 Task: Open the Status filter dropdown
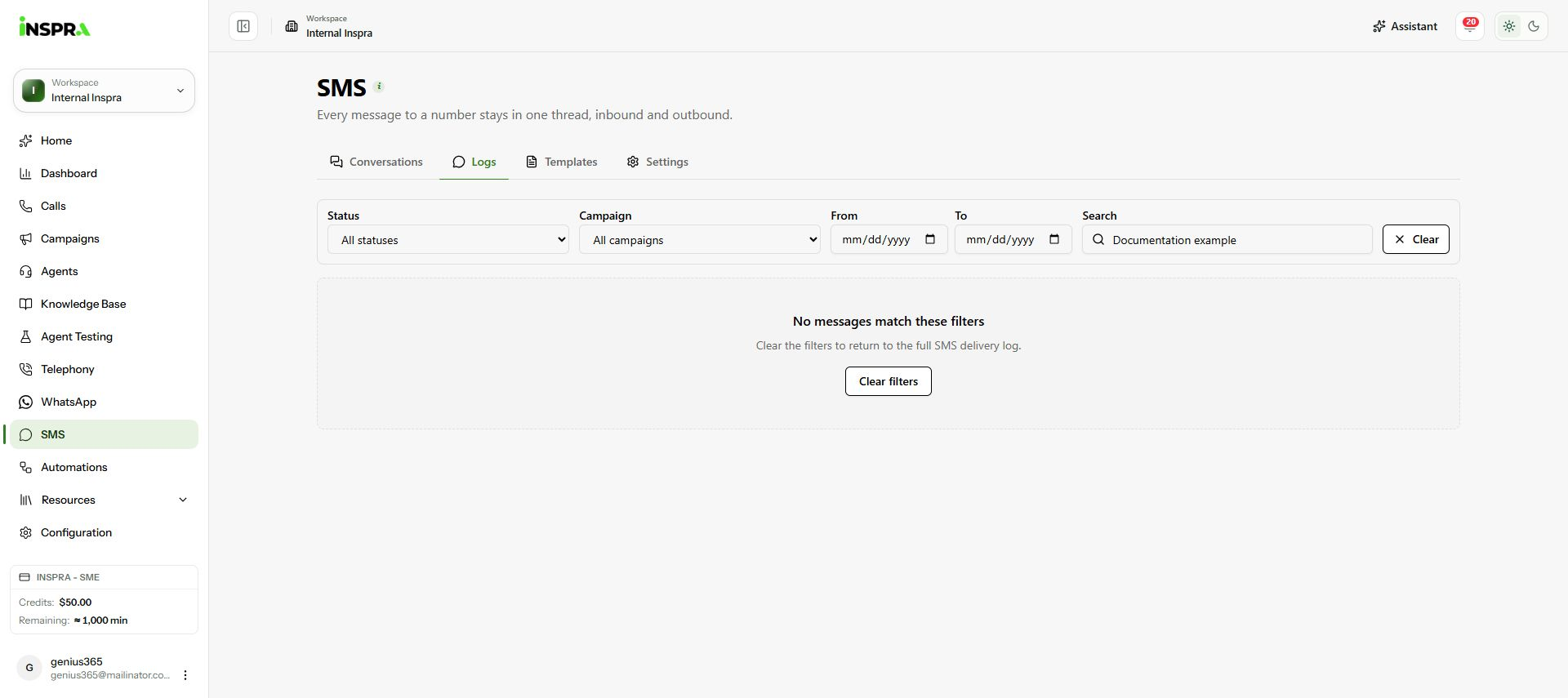pos(448,239)
